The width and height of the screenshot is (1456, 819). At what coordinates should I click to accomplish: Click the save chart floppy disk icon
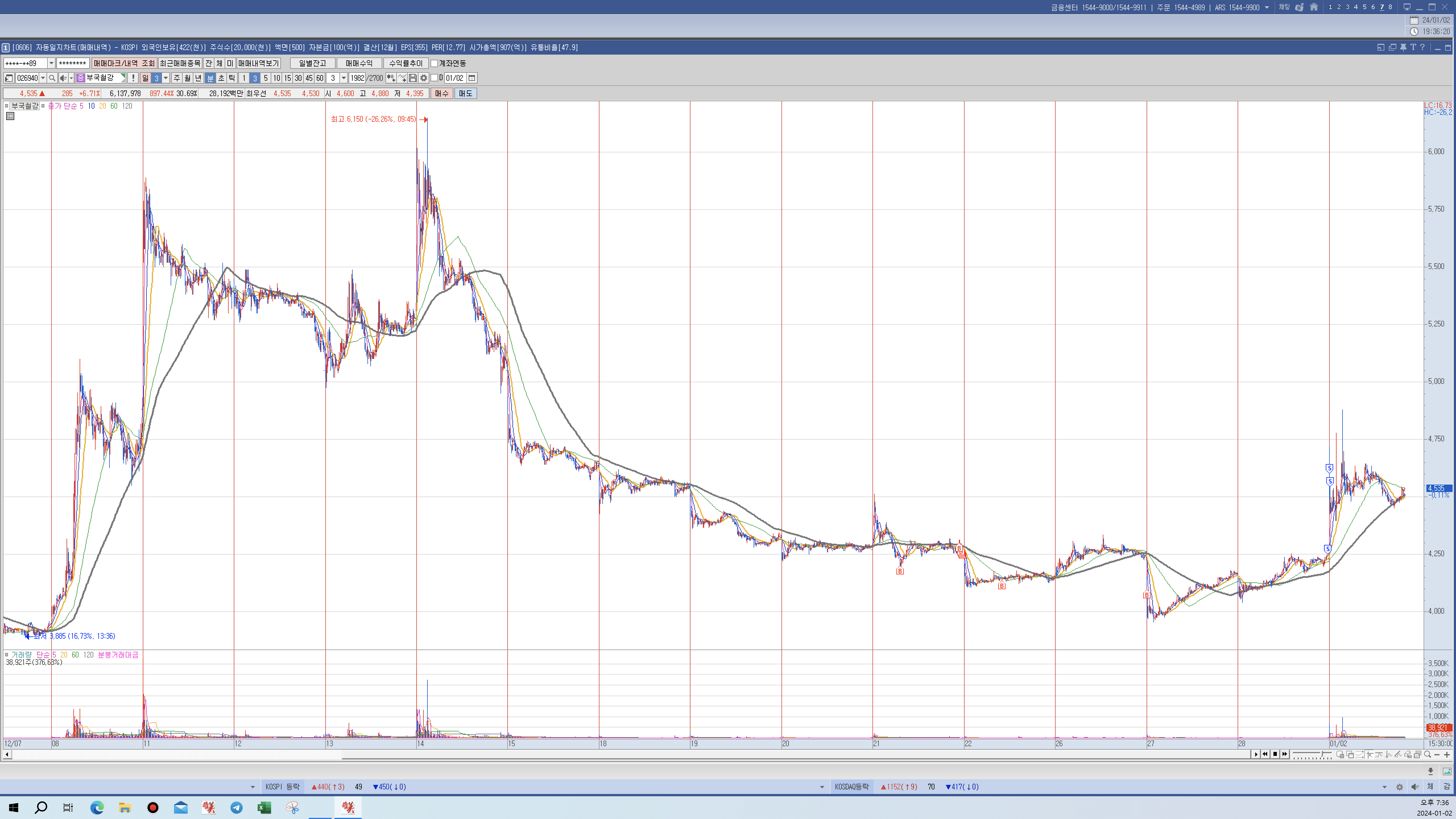(413, 78)
